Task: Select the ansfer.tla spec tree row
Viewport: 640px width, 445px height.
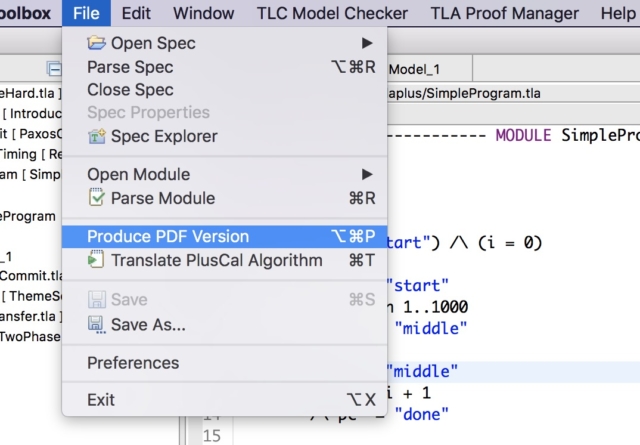Action: pos(31,316)
